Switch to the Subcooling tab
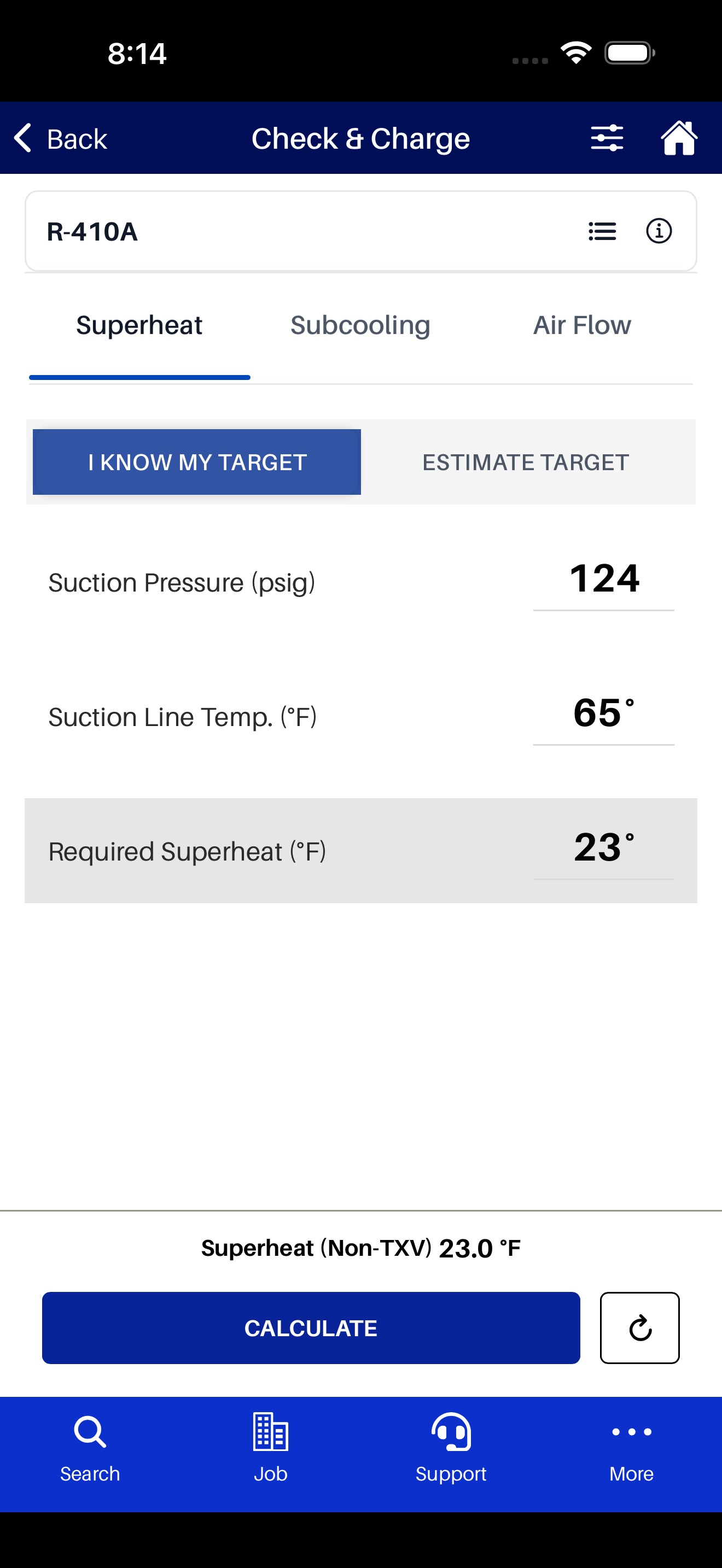The width and height of the screenshot is (722, 1568). coord(360,325)
